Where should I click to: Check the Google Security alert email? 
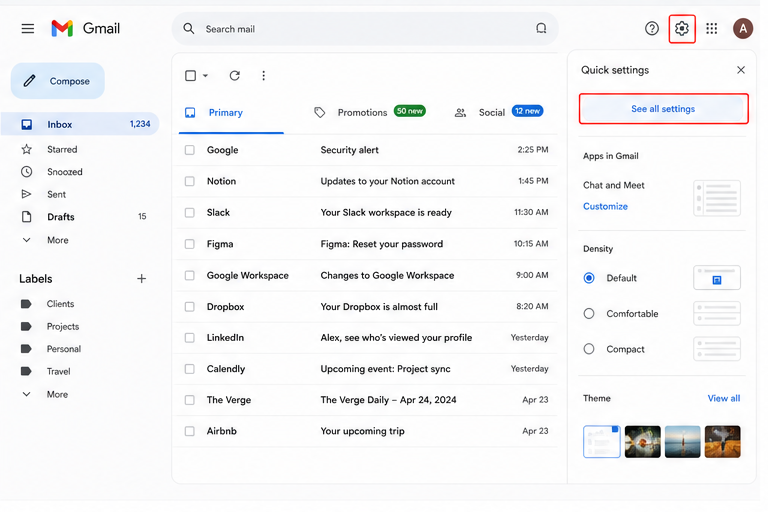point(190,150)
